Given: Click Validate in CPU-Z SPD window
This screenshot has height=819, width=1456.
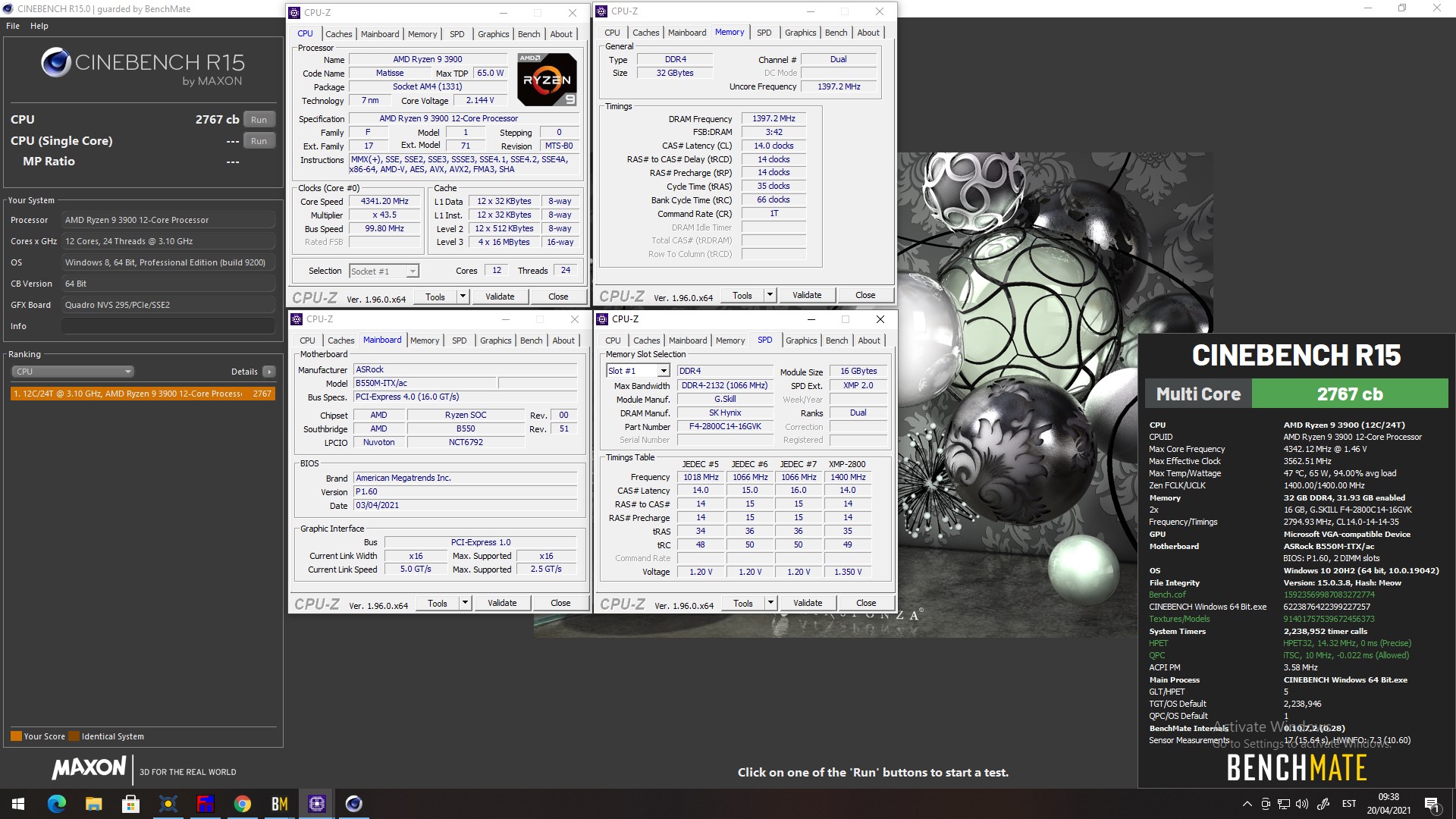Looking at the screenshot, I should (807, 603).
